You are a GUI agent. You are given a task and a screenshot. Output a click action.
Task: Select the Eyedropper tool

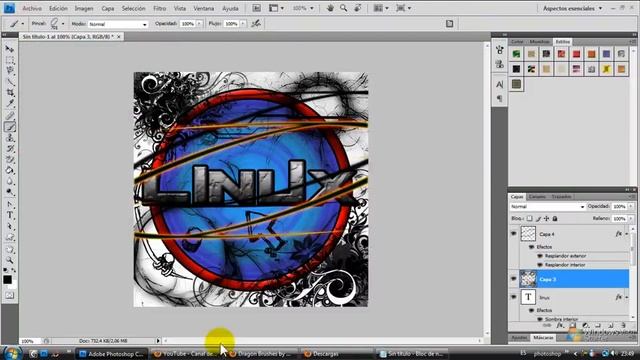tap(9, 103)
